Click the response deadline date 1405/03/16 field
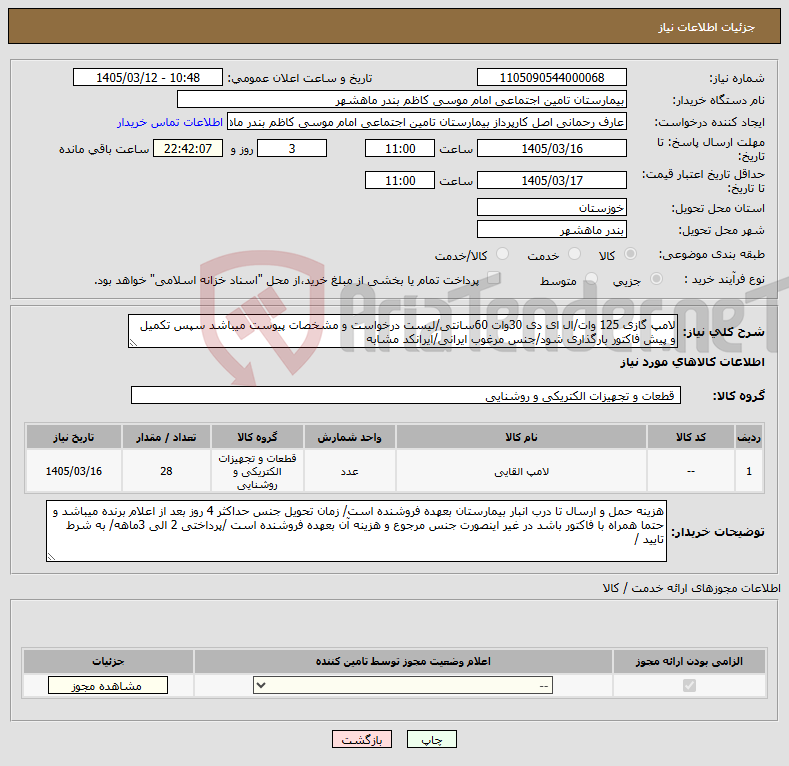Screen dimensions: 789x766 coord(551,148)
